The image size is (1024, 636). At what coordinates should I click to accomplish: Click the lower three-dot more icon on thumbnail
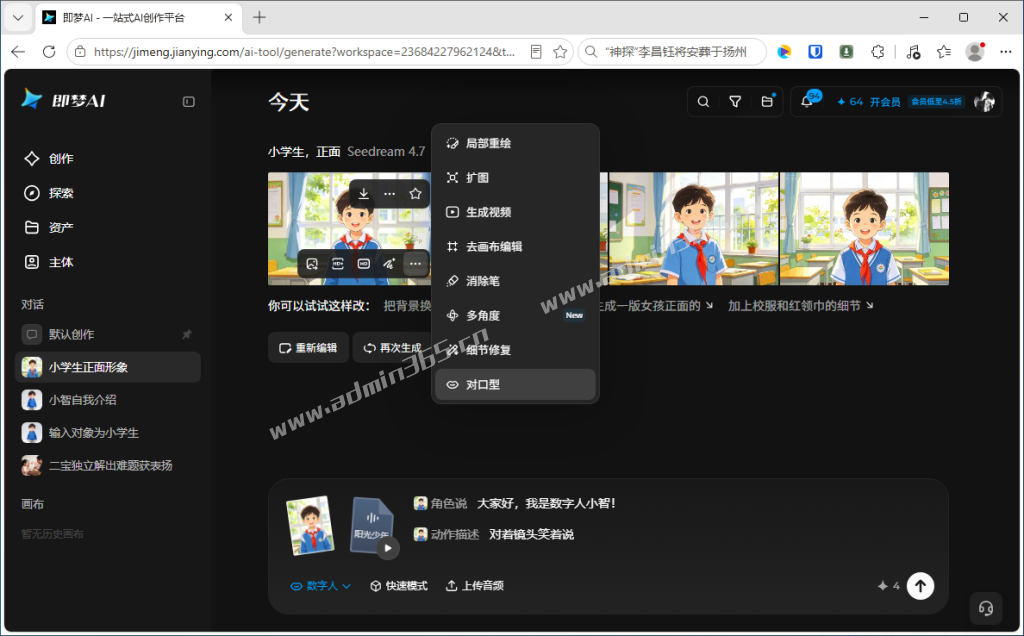click(x=415, y=264)
